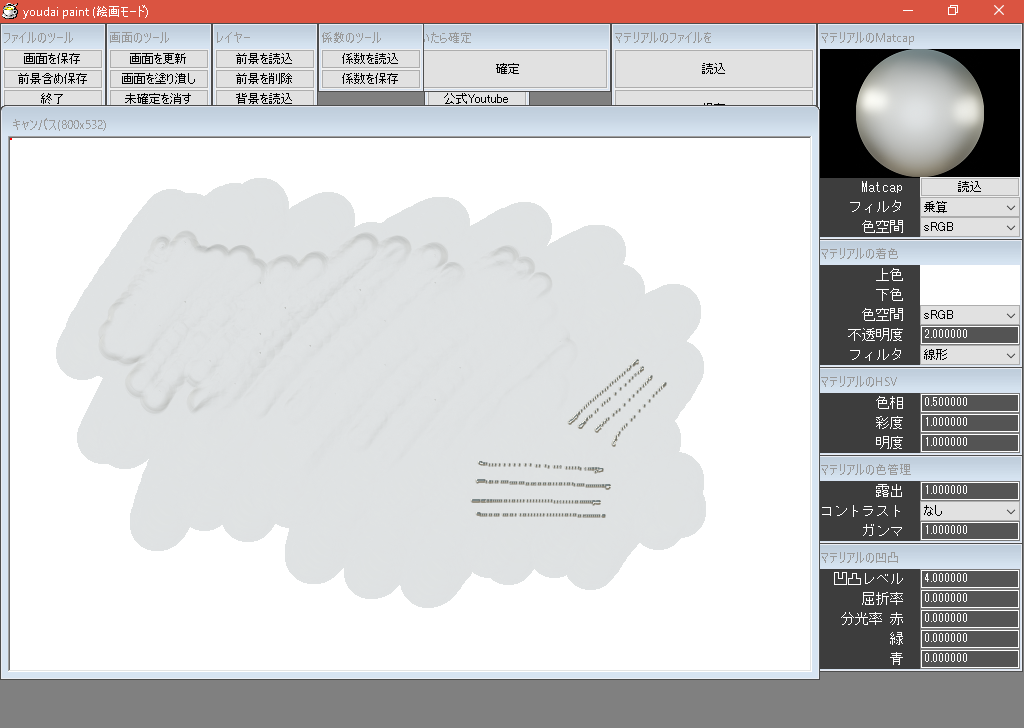Click 画面を更新 to refresh the screen
Image resolution: width=1024 pixels, height=728 pixels.
pos(158,58)
